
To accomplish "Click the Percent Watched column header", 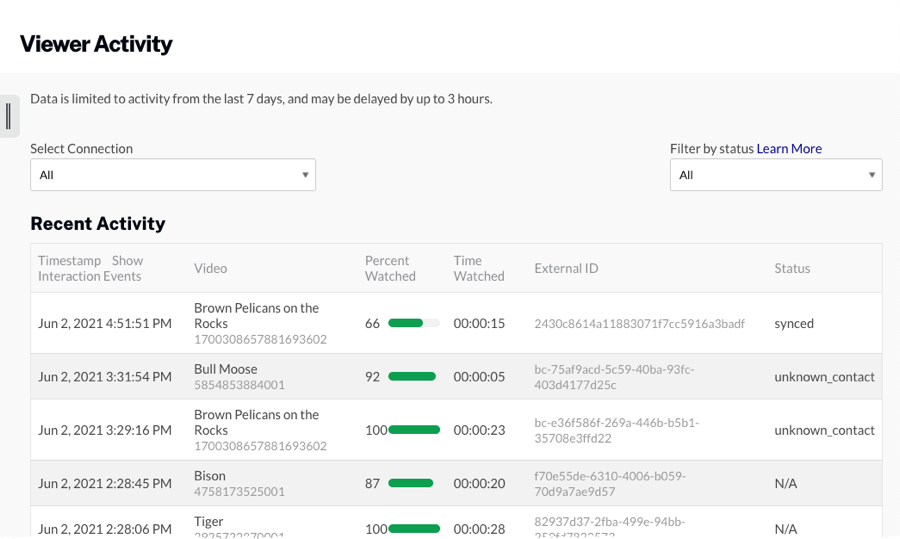I will (x=390, y=268).
